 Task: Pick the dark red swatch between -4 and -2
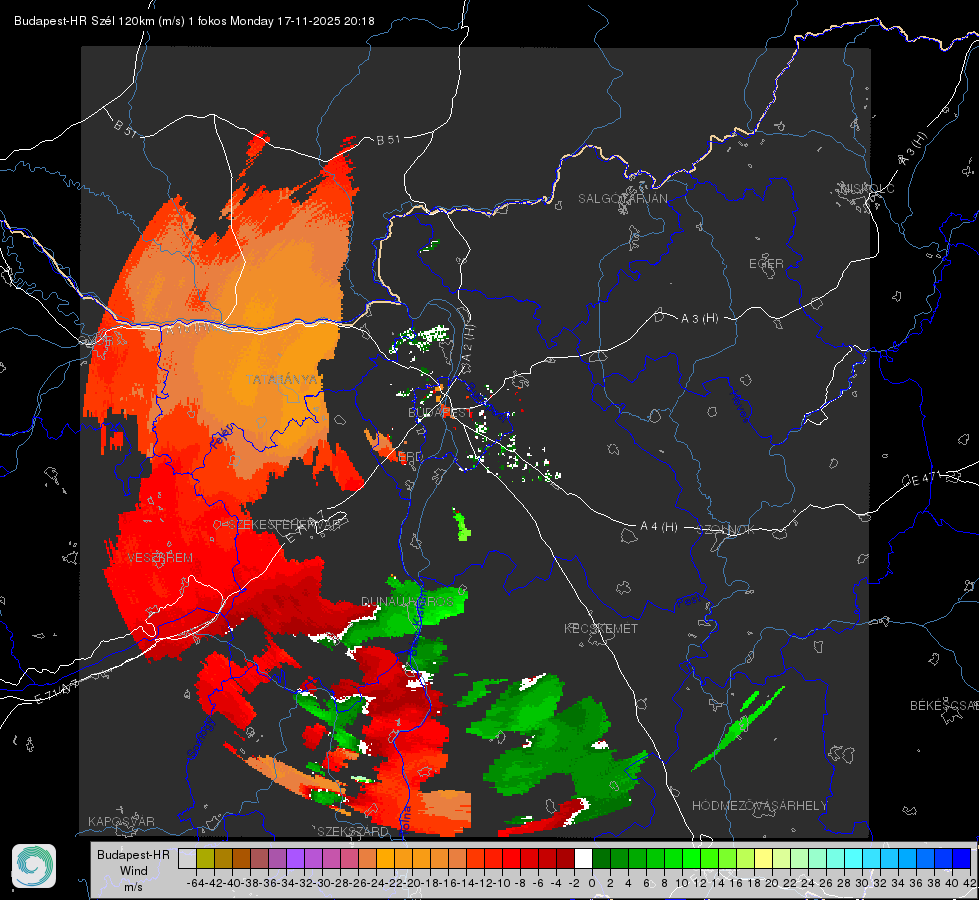[x=565, y=859]
